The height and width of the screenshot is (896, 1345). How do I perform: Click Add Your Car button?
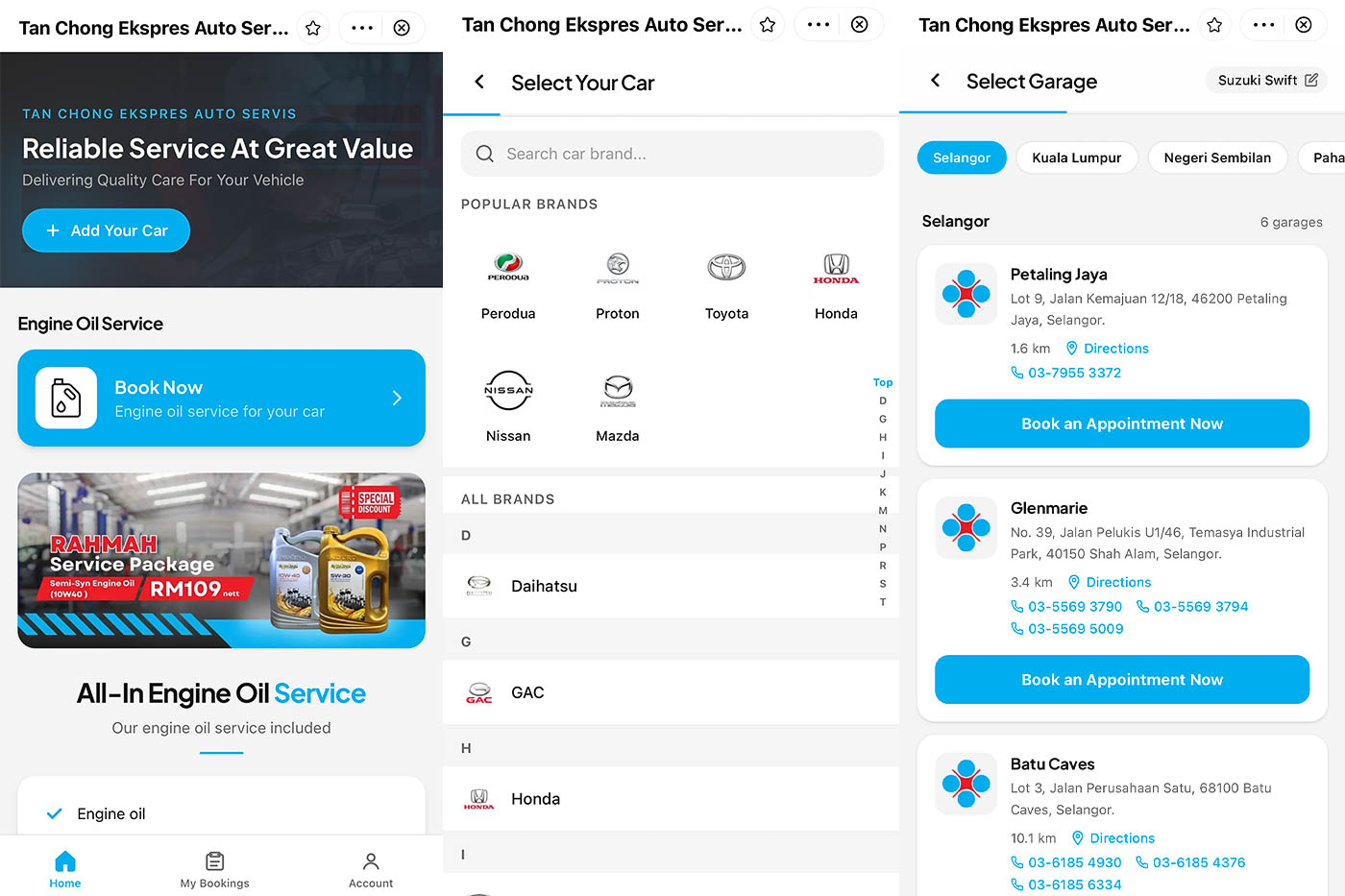[x=106, y=230]
